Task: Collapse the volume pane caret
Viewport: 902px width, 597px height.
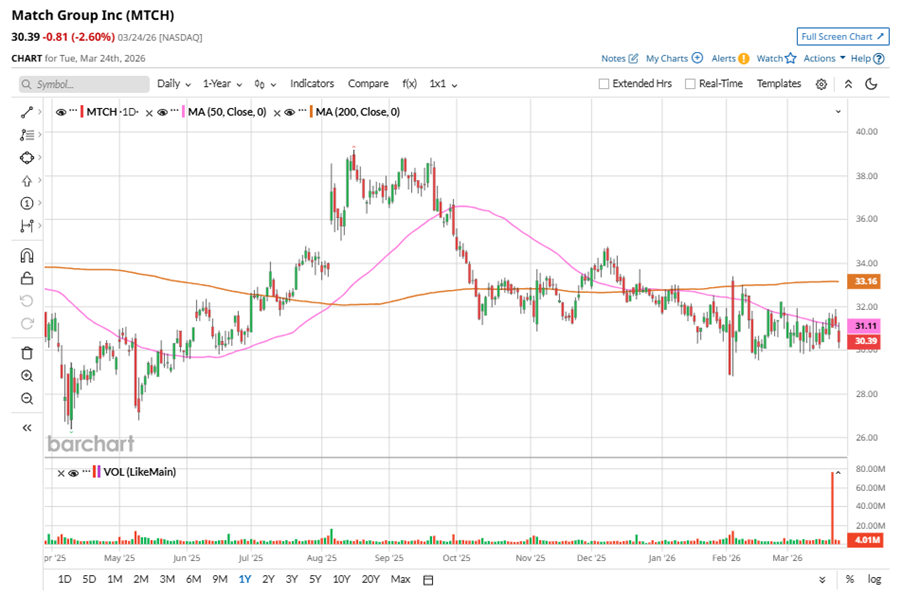Action: click(x=838, y=473)
